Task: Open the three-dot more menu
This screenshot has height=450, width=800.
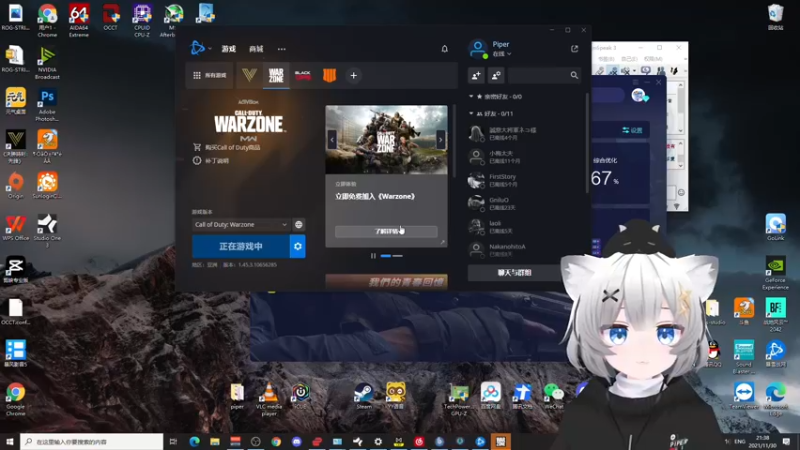Action: (282, 49)
